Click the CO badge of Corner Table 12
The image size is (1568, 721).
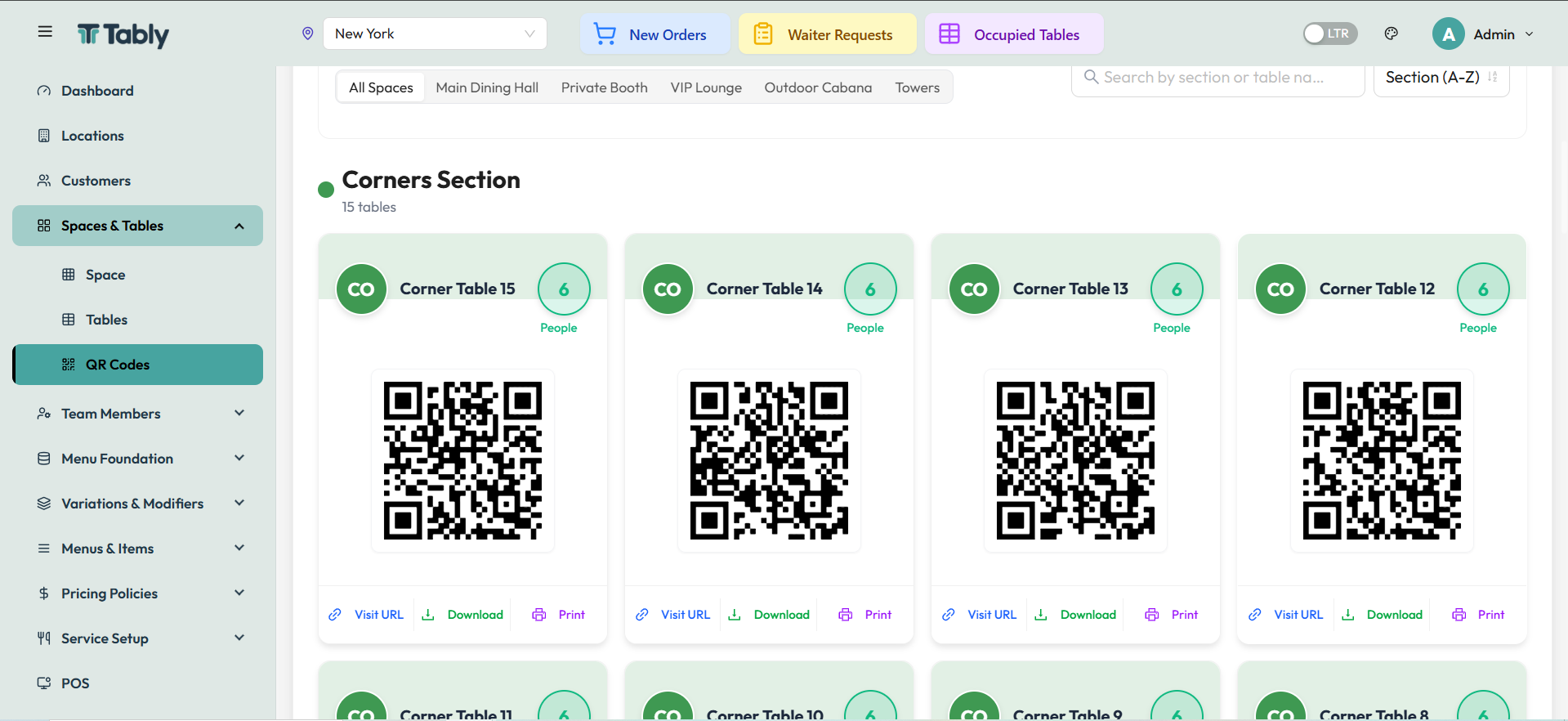click(1280, 289)
